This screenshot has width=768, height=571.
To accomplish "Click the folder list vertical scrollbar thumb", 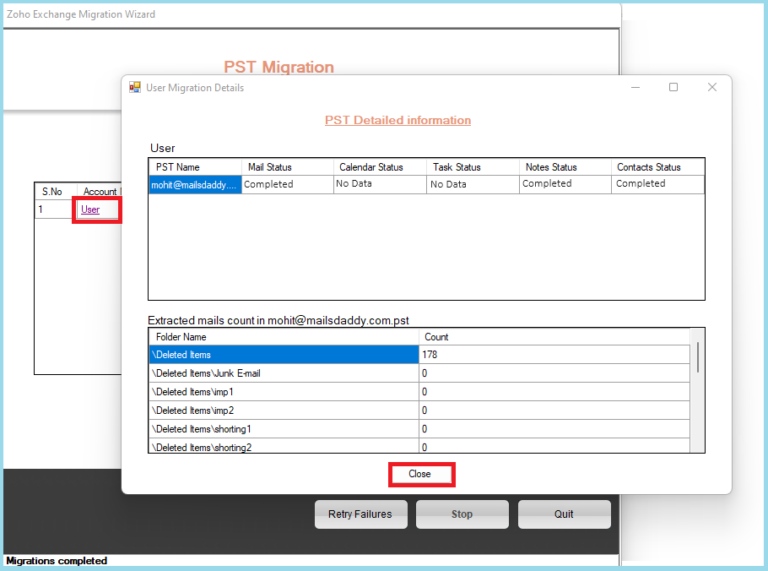I will (x=697, y=357).
